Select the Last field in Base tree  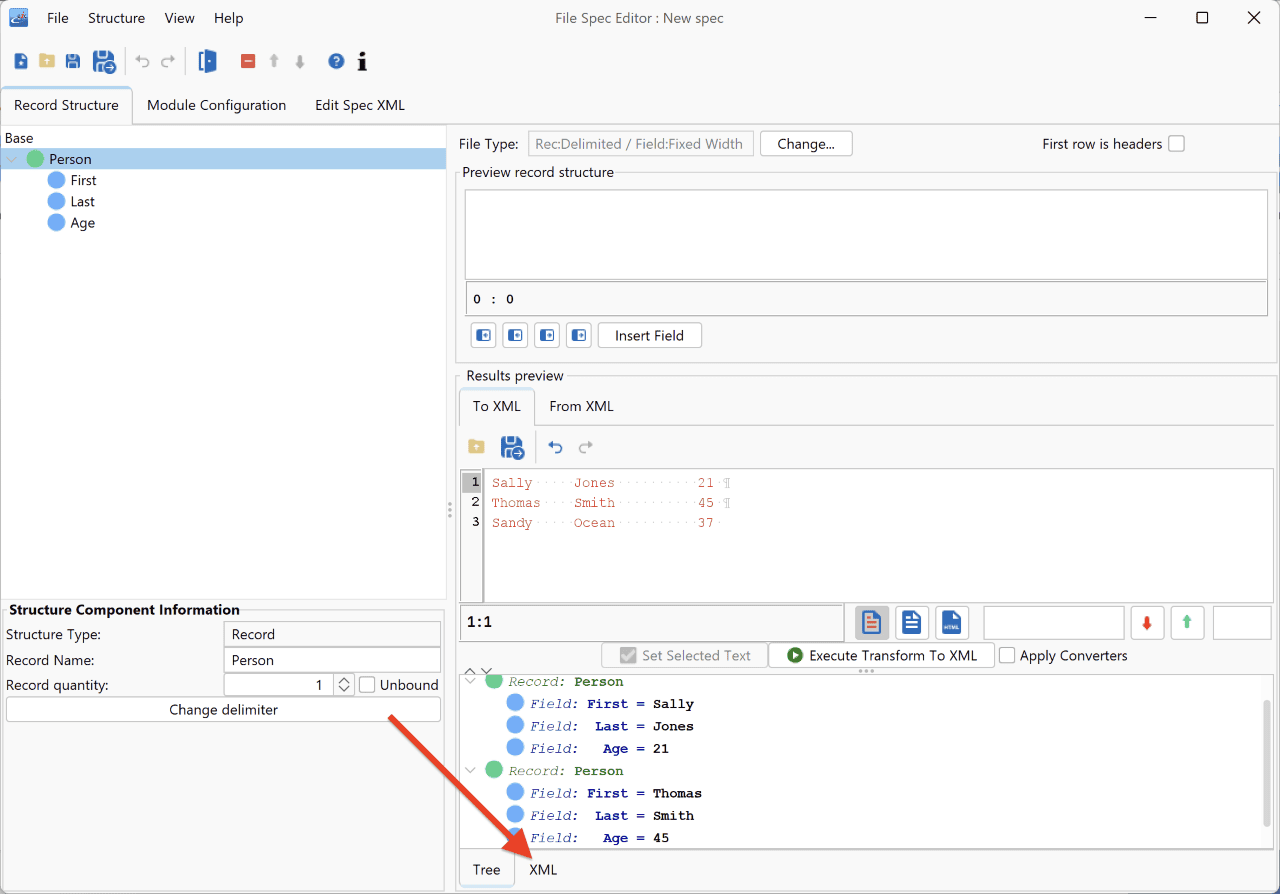click(83, 201)
